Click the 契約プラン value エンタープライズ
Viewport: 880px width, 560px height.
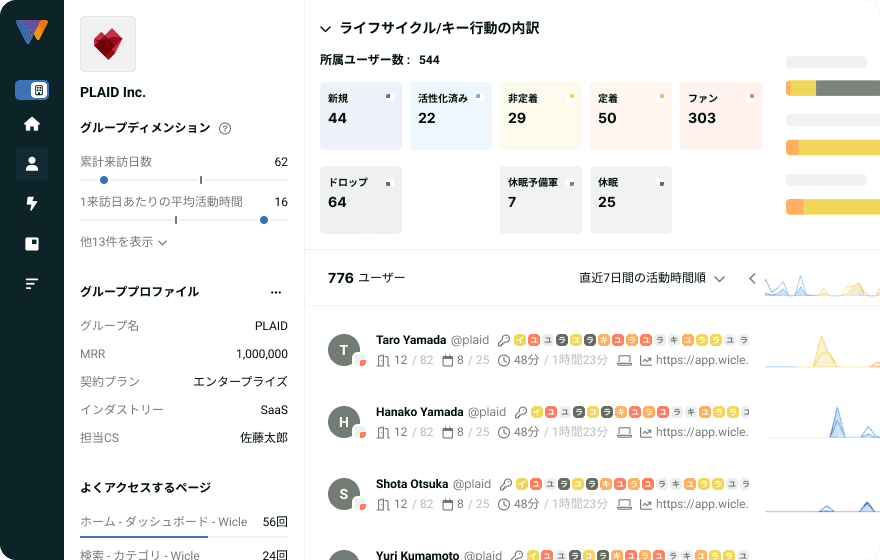click(x=240, y=382)
